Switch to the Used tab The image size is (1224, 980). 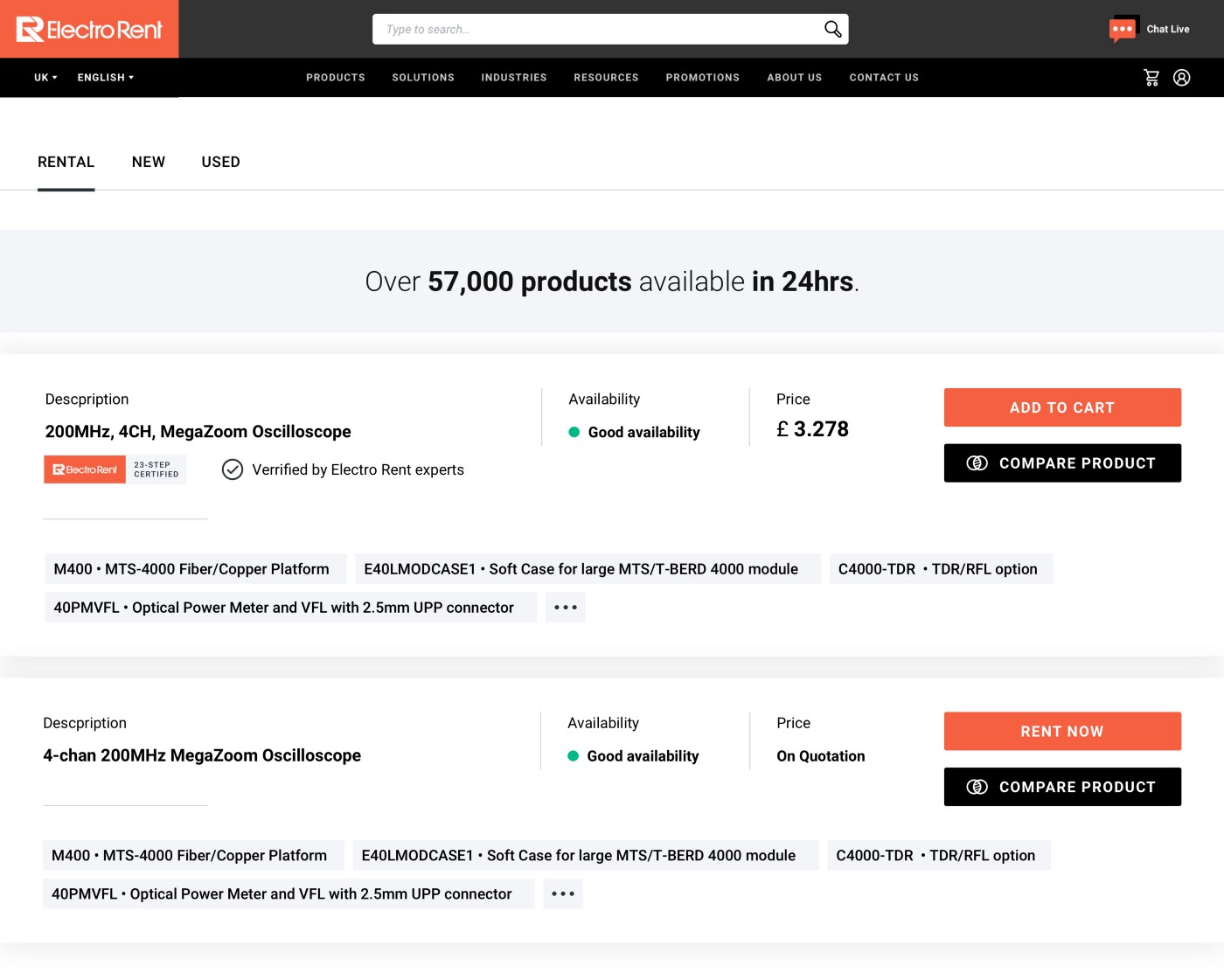(x=220, y=163)
